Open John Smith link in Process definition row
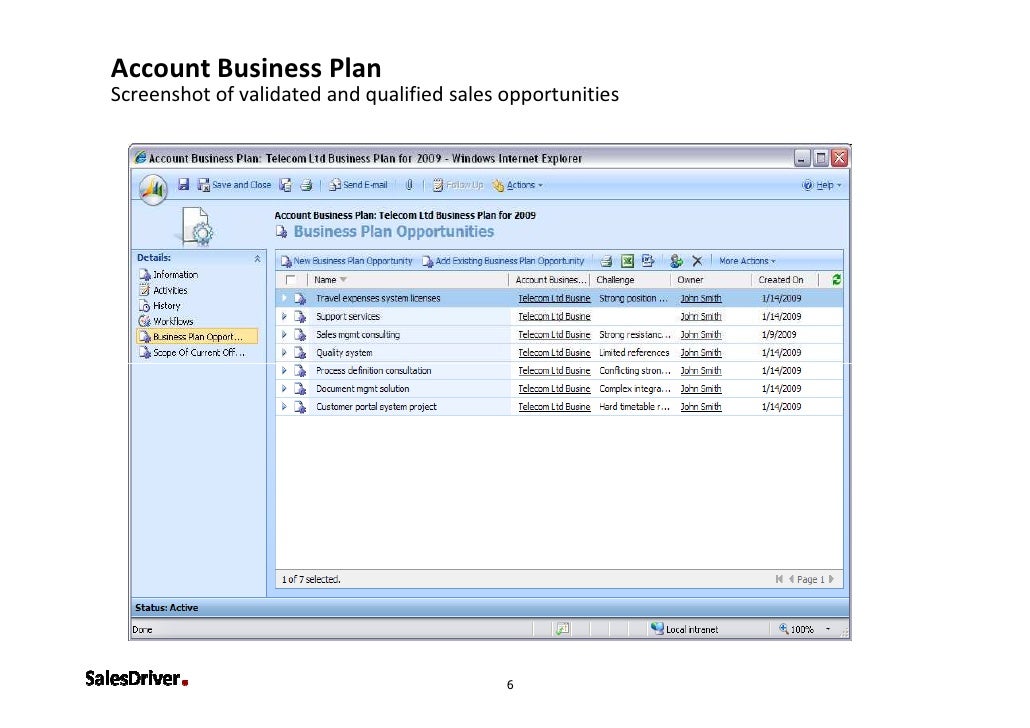Viewport: 1030px width, 728px height. click(700, 371)
